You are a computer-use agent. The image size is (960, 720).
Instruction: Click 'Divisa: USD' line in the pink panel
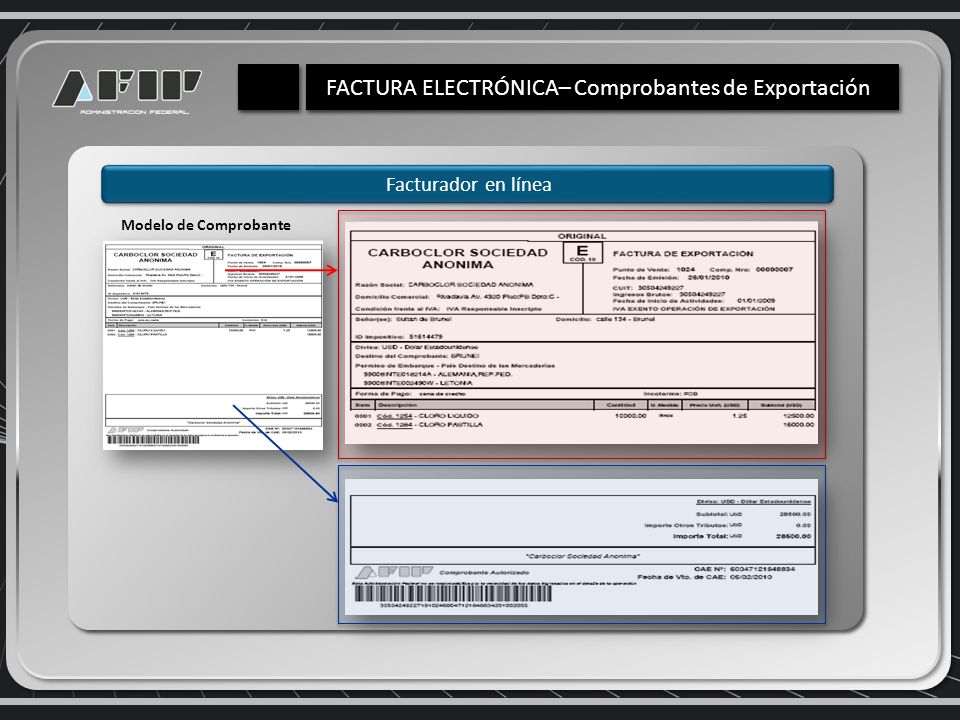pyautogui.click(x=416, y=347)
